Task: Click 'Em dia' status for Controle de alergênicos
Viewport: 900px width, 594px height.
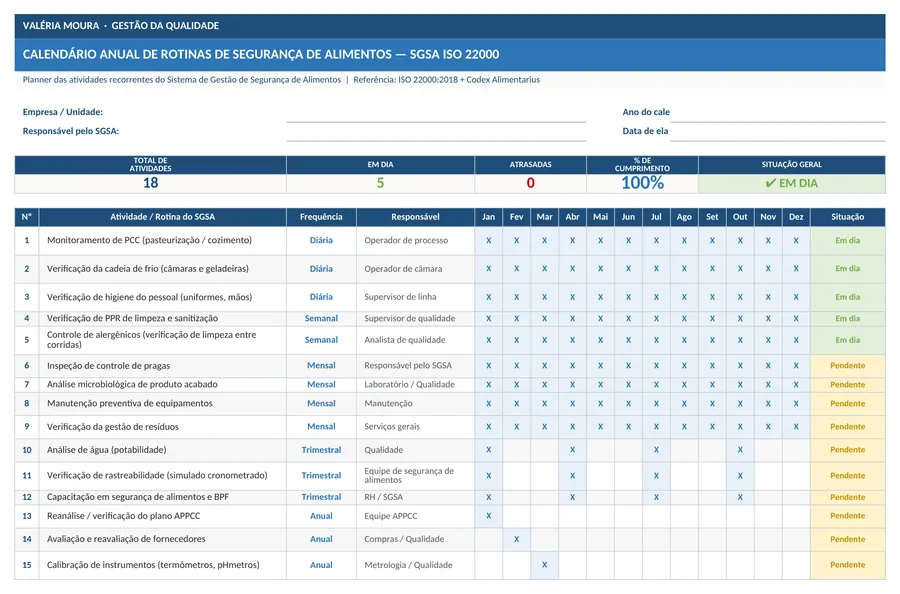Action: [847, 340]
